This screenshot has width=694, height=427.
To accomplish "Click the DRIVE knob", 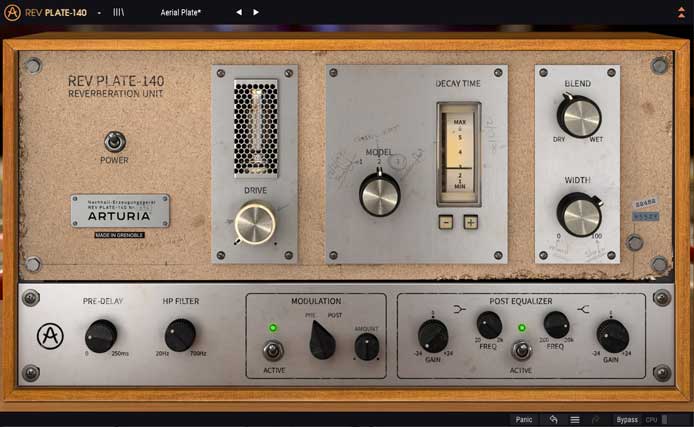I will (255, 223).
